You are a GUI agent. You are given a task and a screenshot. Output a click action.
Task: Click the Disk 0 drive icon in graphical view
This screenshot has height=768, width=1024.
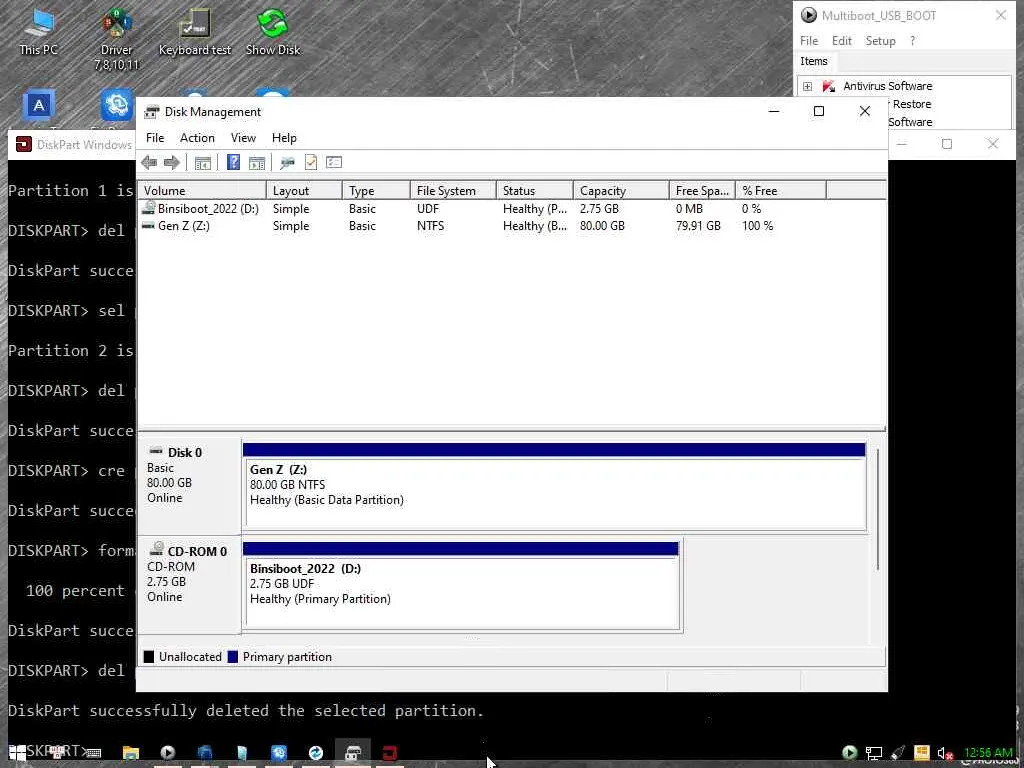[x=156, y=451]
